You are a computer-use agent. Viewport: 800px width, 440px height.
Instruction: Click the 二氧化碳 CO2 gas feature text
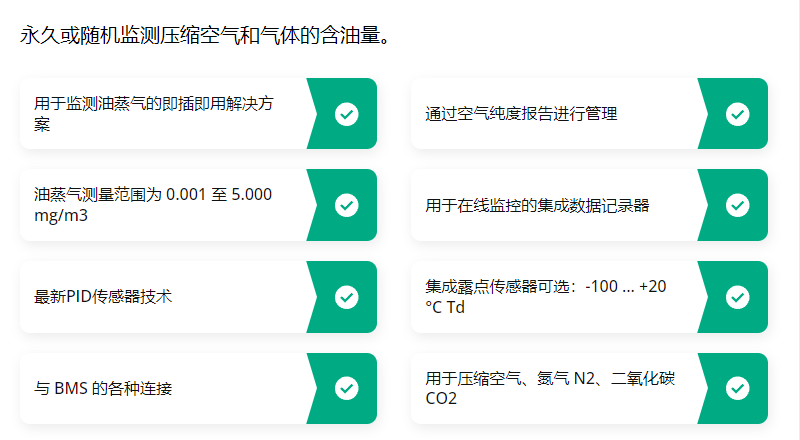pyautogui.click(x=550, y=388)
